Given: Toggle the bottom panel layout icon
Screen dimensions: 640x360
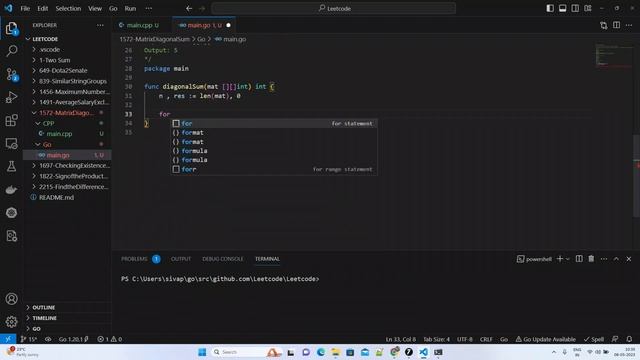Looking at the screenshot, I should [562, 8].
